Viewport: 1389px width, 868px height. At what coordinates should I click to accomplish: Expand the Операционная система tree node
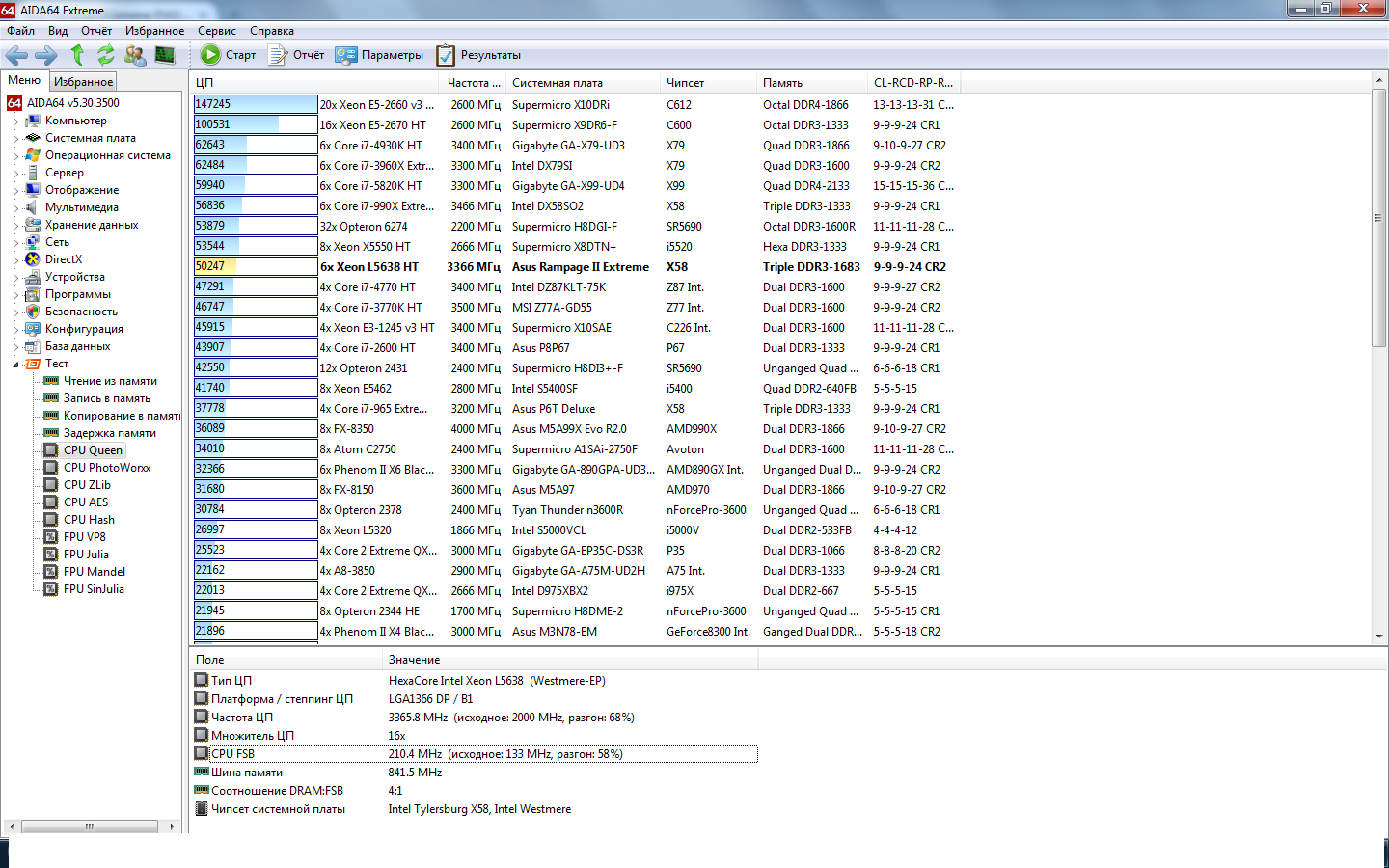pos(15,156)
